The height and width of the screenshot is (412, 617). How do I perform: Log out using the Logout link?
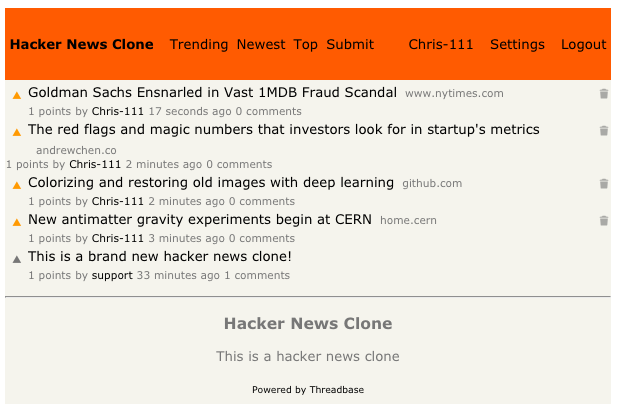click(x=583, y=45)
